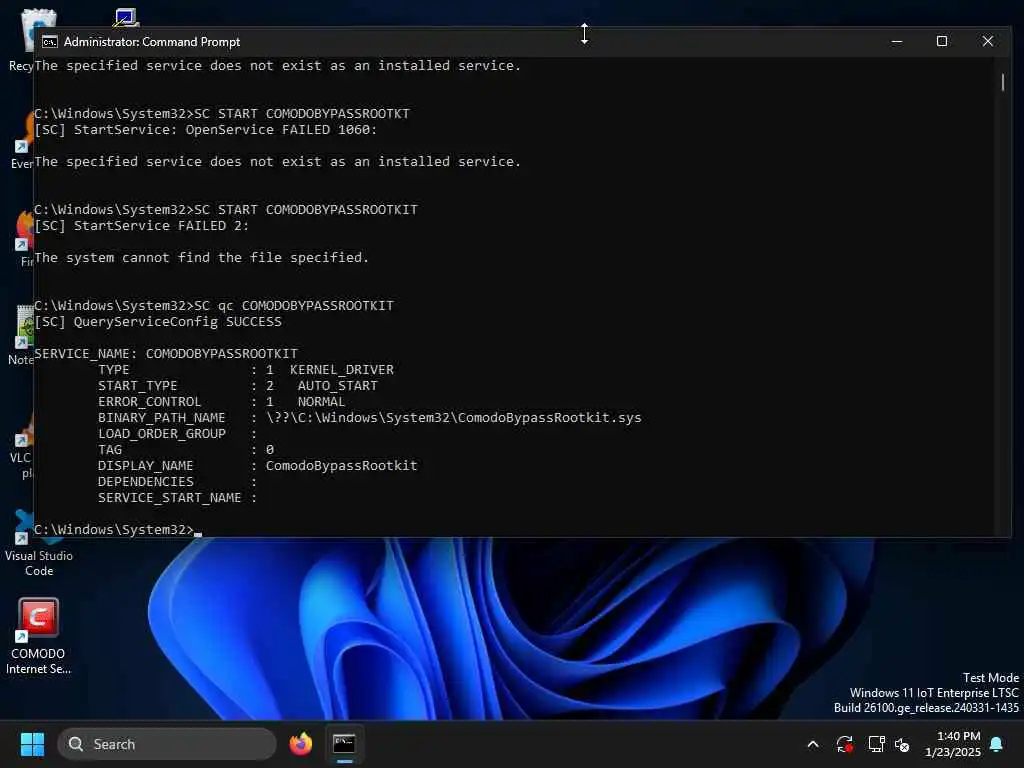Show hidden system tray icons

pos(813,744)
